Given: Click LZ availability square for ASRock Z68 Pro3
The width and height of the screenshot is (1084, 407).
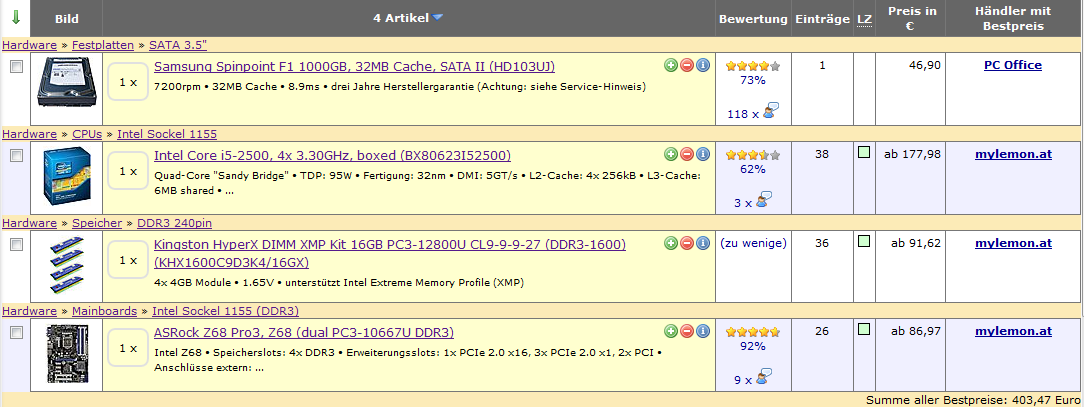Looking at the screenshot, I should 863,330.
